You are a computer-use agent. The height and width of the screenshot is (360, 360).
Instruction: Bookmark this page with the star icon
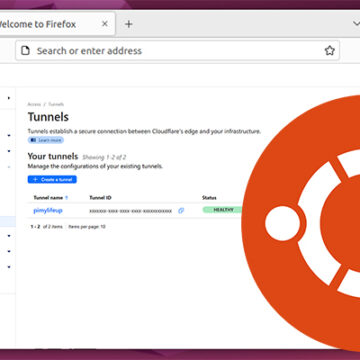(x=329, y=51)
